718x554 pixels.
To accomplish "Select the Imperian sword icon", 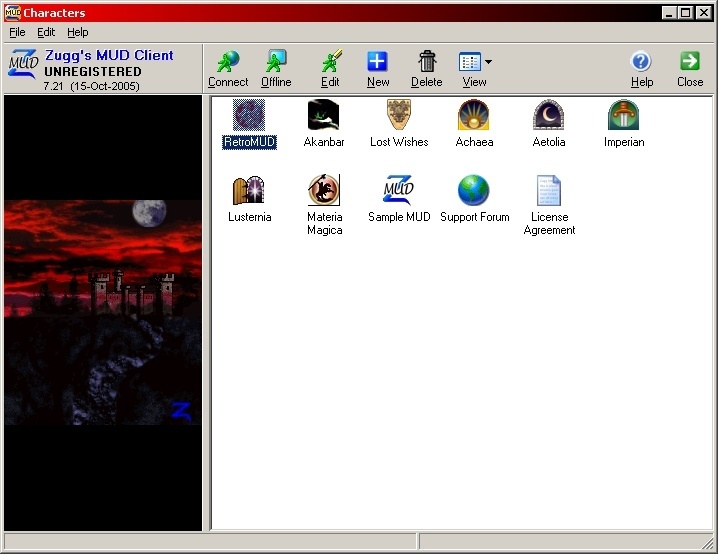I will point(623,115).
